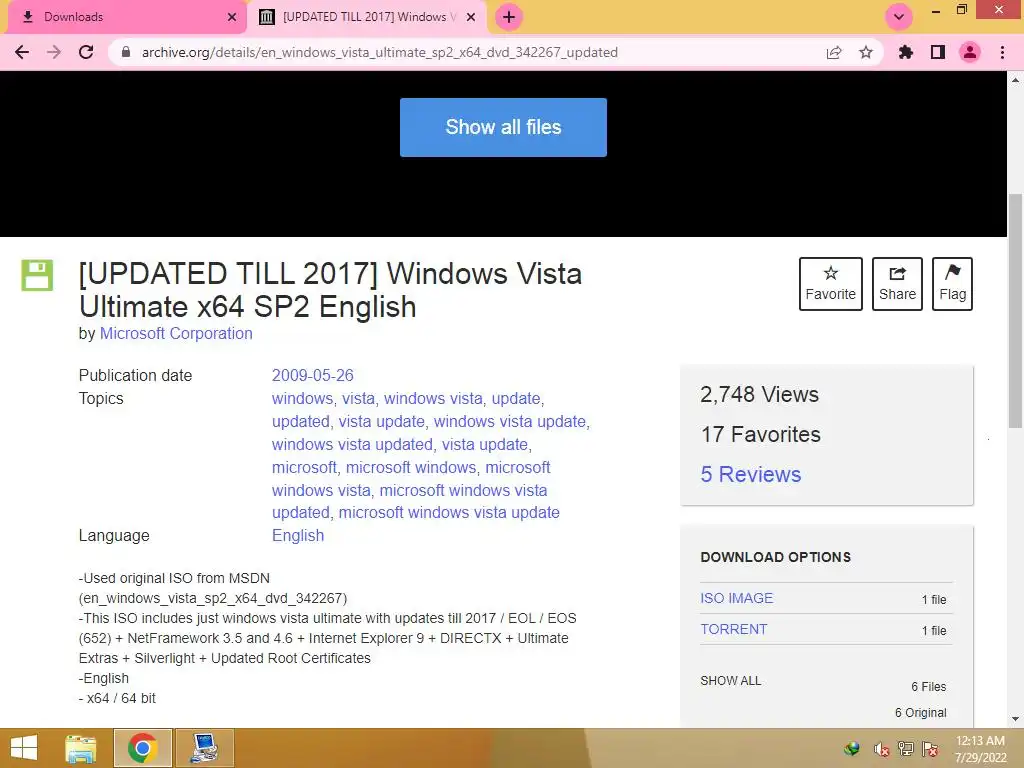Viewport: 1024px width, 768px height.
Task: Bookmark this page with the star icon
Action: pos(866,52)
